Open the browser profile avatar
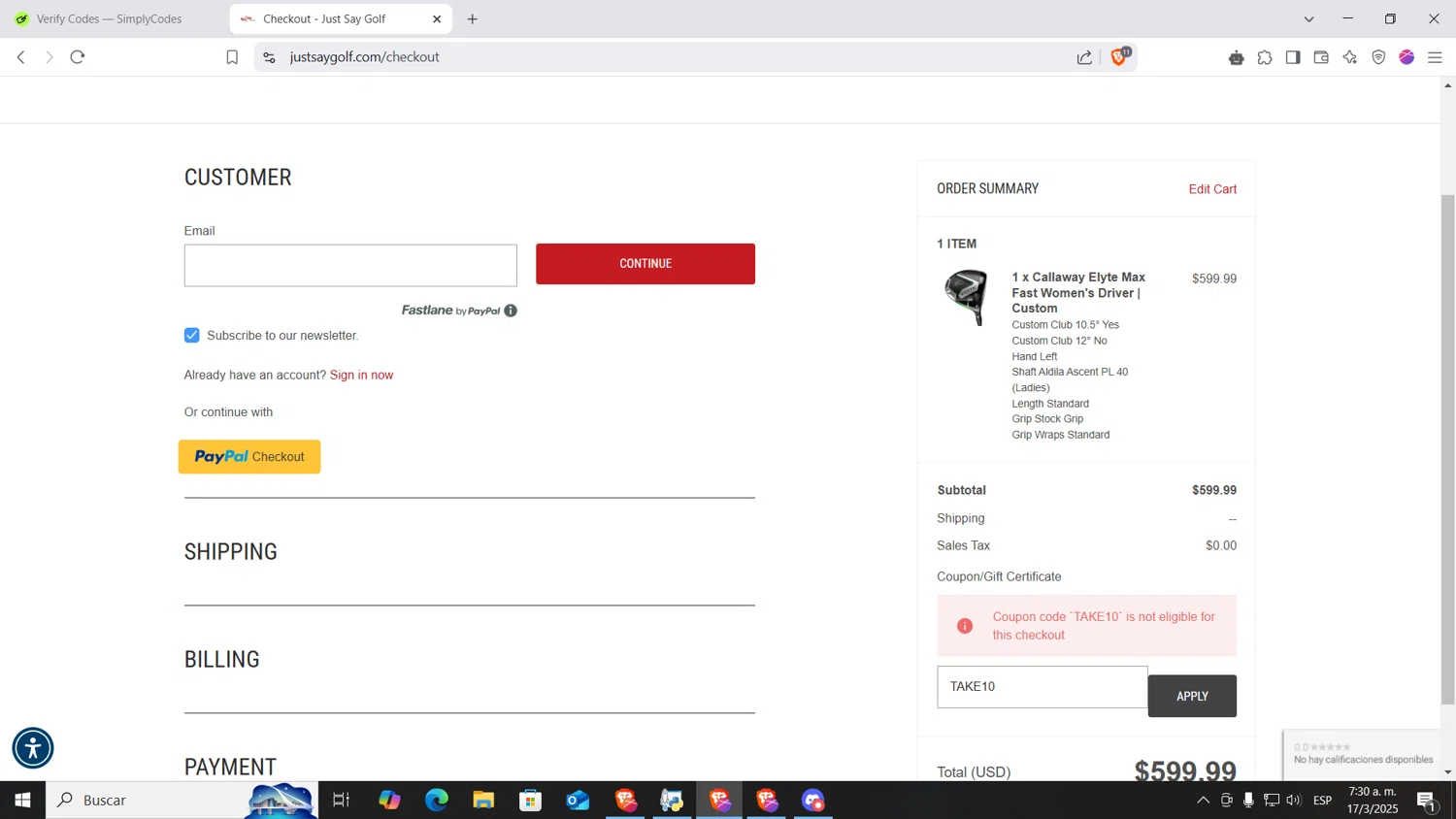 pos(1406,57)
